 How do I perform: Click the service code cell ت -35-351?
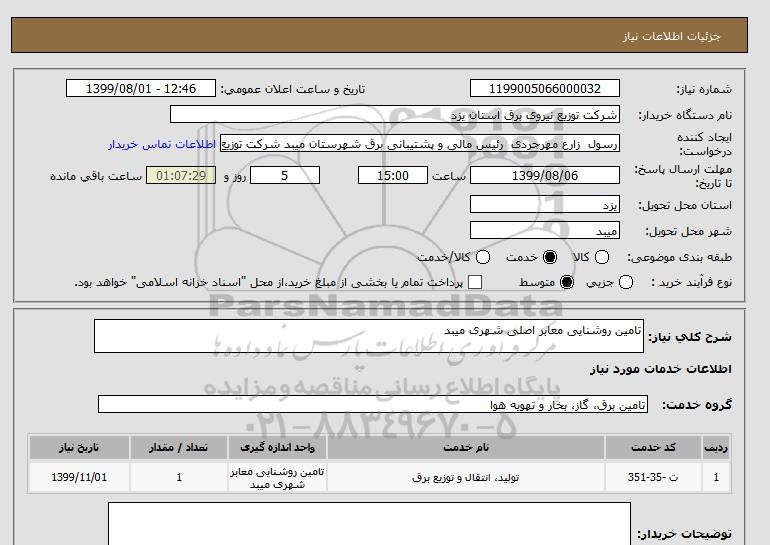pyautogui.click(x=653, y=477)
